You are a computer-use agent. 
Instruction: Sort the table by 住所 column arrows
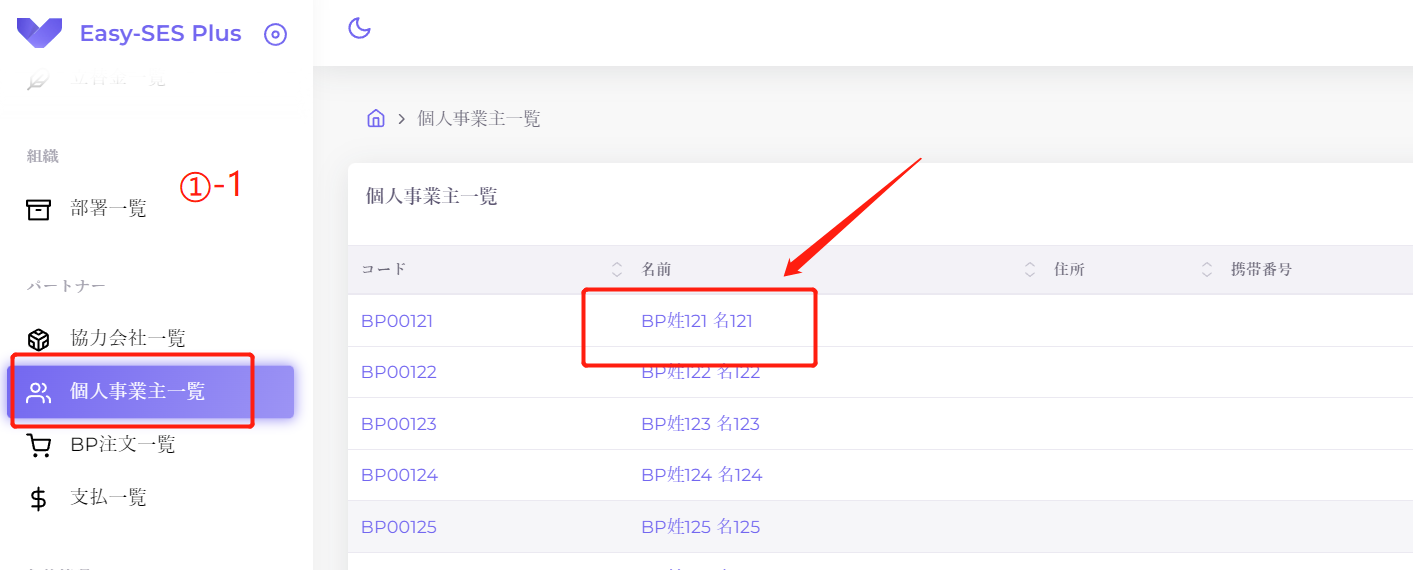point(1207,269)
